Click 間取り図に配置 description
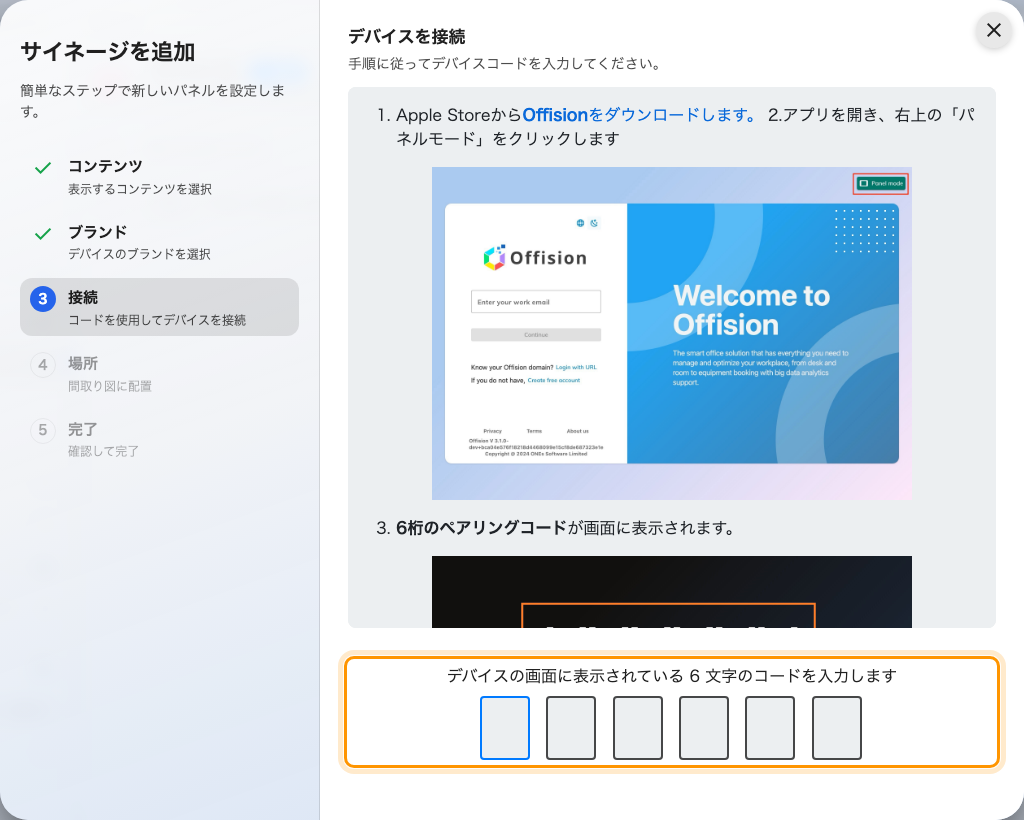1024x820 pixels. tap(110, 386)
